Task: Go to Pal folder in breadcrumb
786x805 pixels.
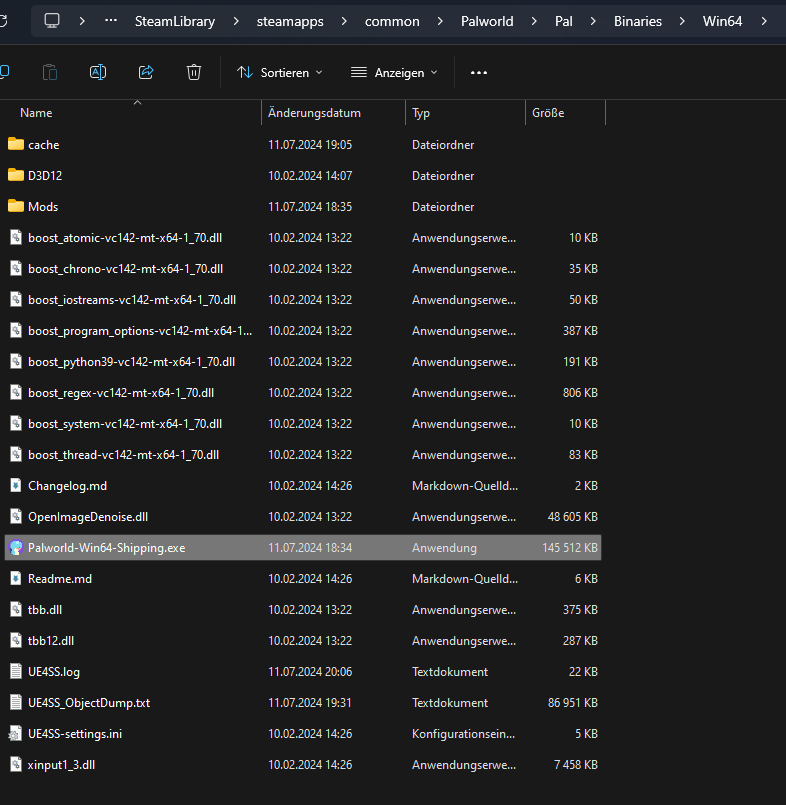Action: click(x=563, y=21)
